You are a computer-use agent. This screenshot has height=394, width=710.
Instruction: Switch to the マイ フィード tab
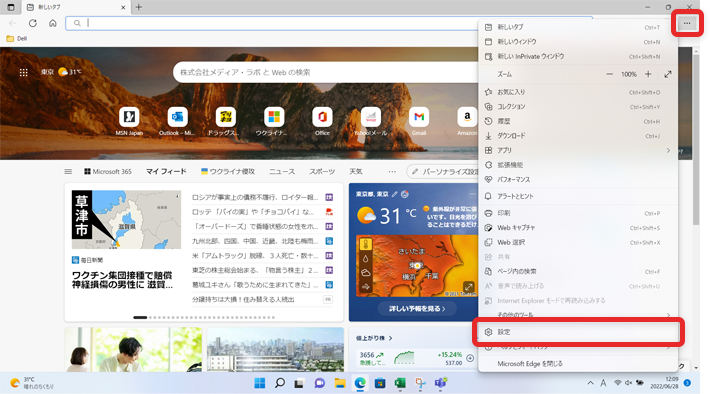(166, 172)
